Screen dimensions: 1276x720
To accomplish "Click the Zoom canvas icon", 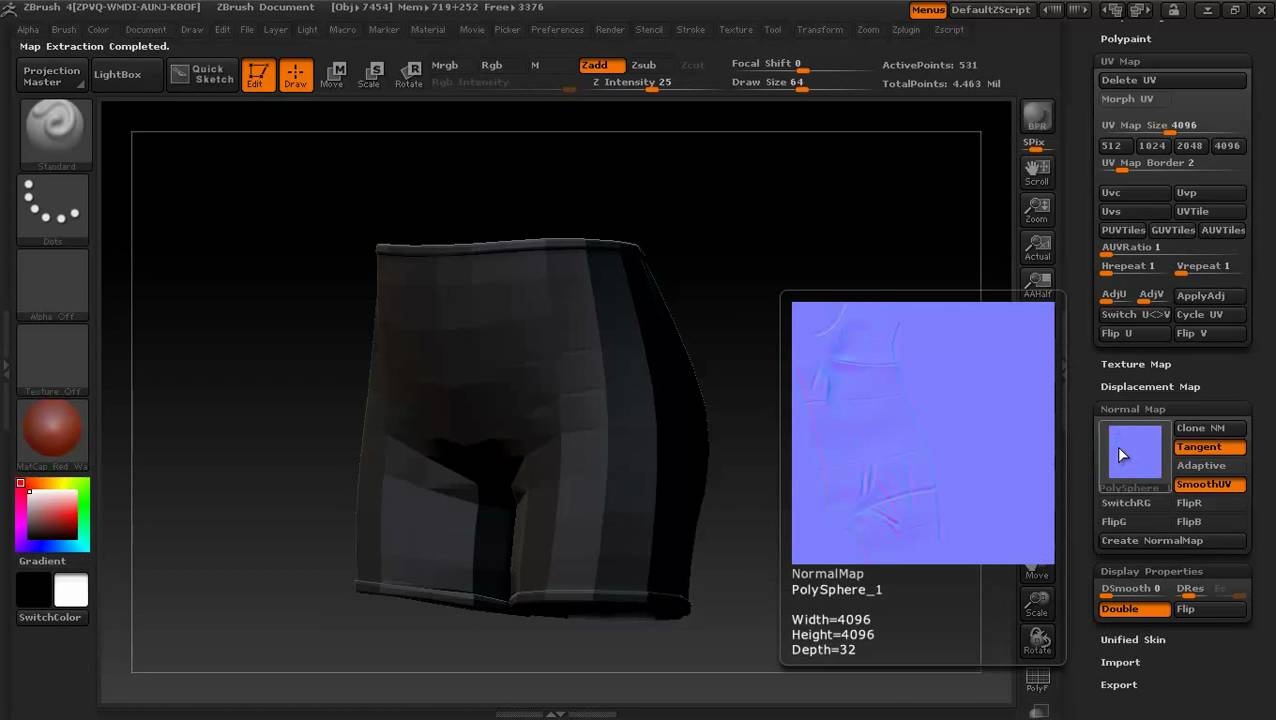I will (1037, 209).
